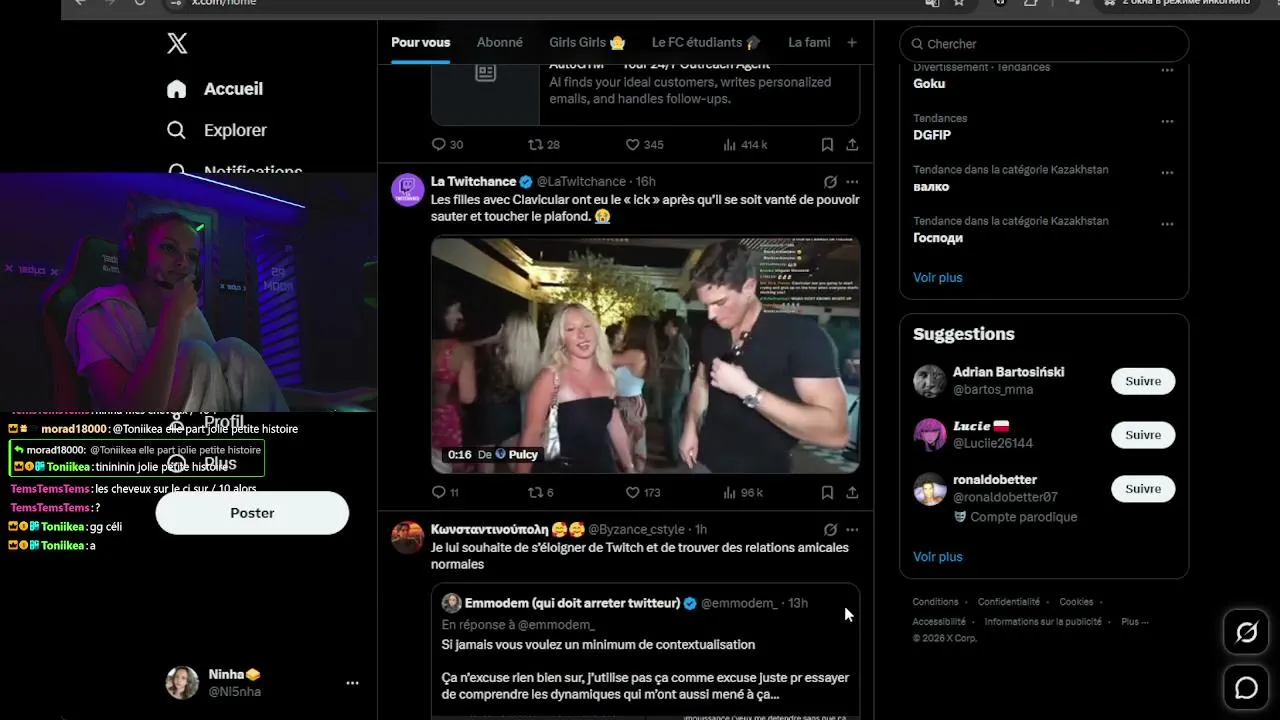
Task: Open the Confidentialité footer link
Action: (1008, 602)
